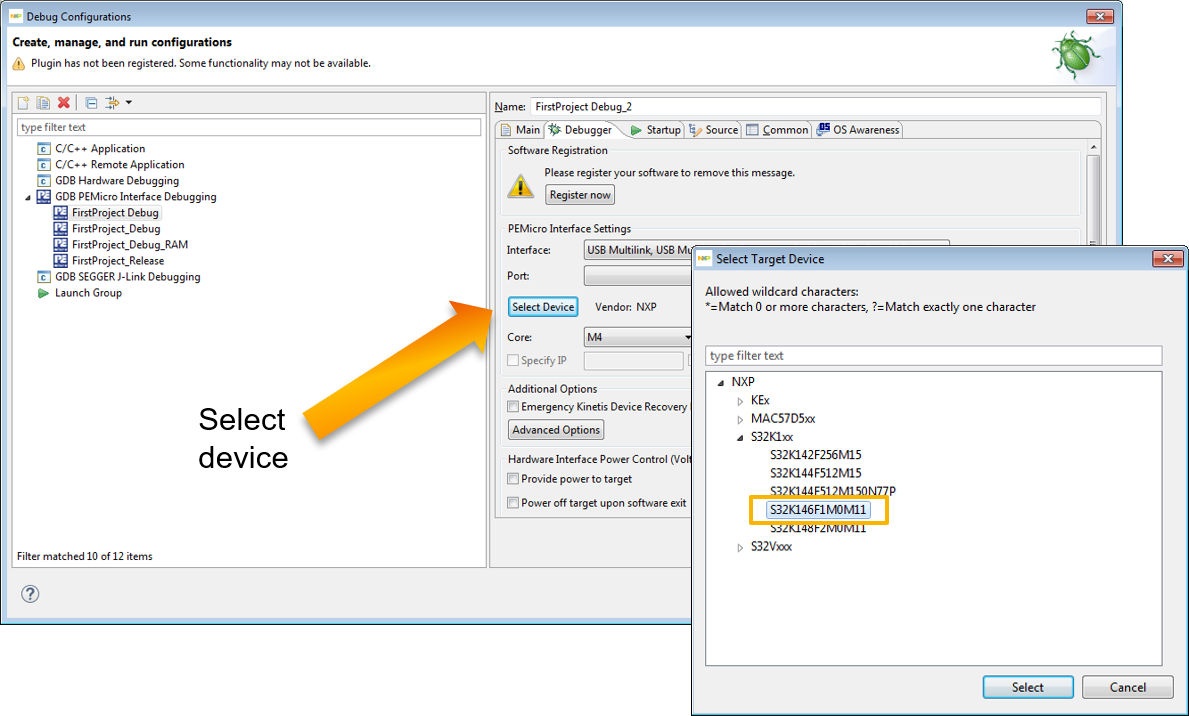Switch to the Startup tab
1189x716 pixels.
pos(655,130)
